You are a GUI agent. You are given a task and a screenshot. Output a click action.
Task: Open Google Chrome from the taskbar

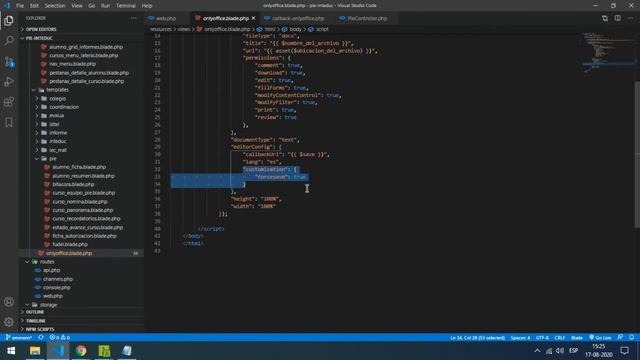[81, 351]
